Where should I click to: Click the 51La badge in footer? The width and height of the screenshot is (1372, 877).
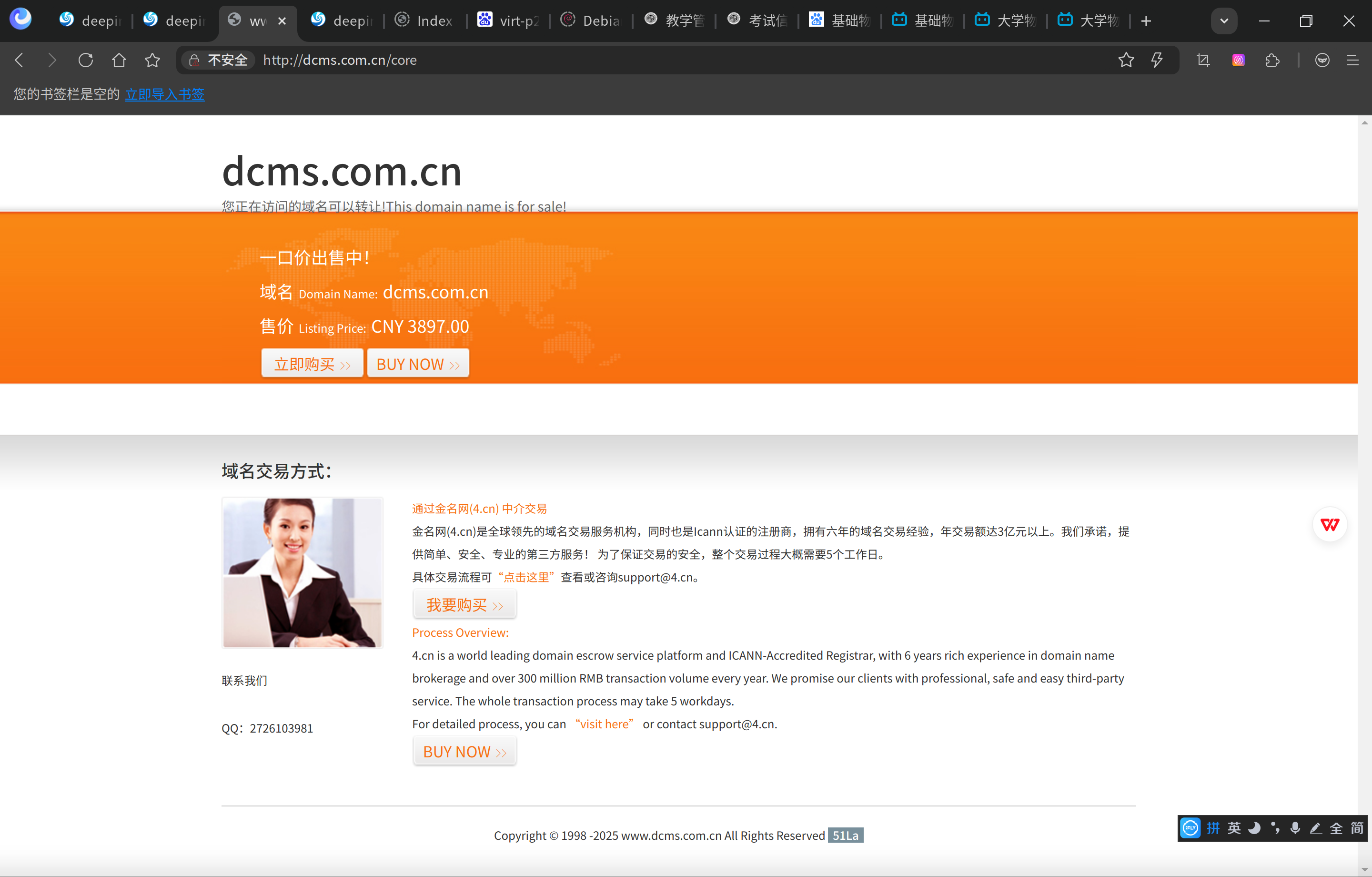click(x=846, y=836)
